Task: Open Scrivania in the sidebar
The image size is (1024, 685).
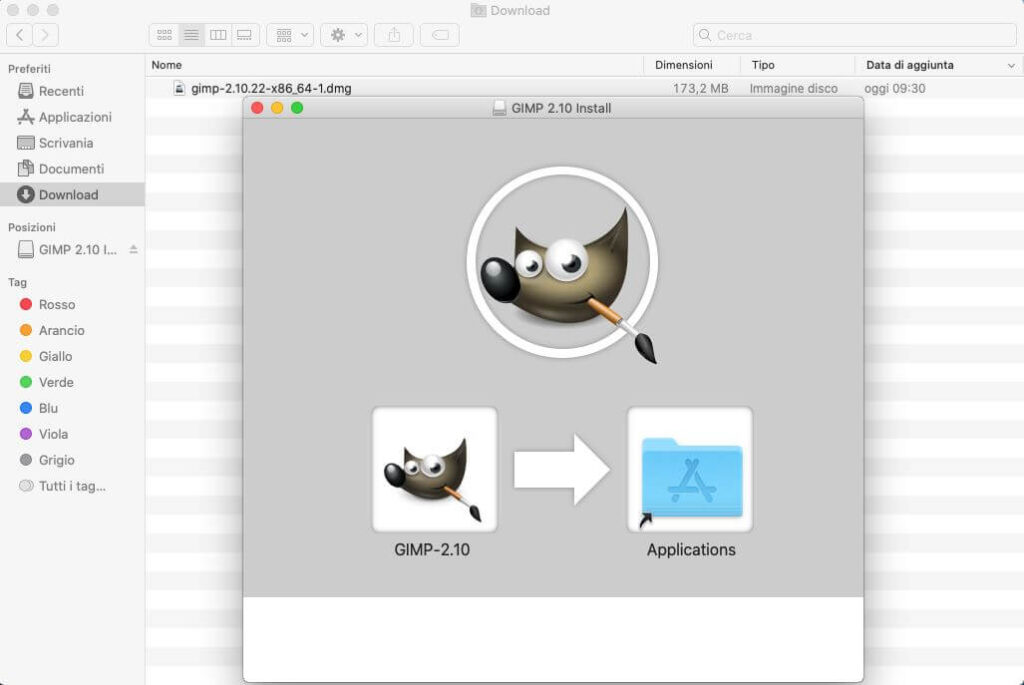Action: 72,143
